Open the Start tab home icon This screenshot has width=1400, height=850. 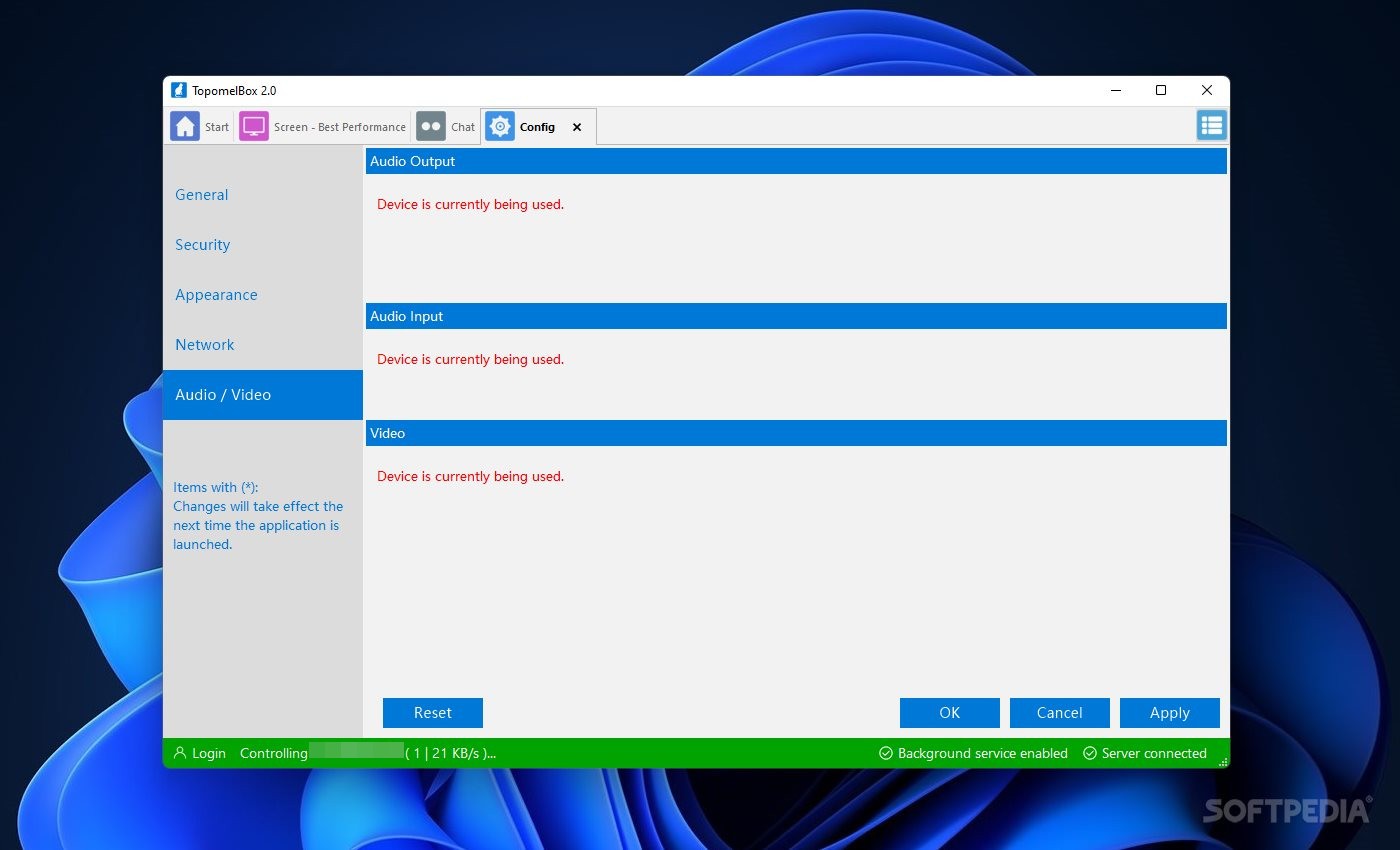coord(185,127)
